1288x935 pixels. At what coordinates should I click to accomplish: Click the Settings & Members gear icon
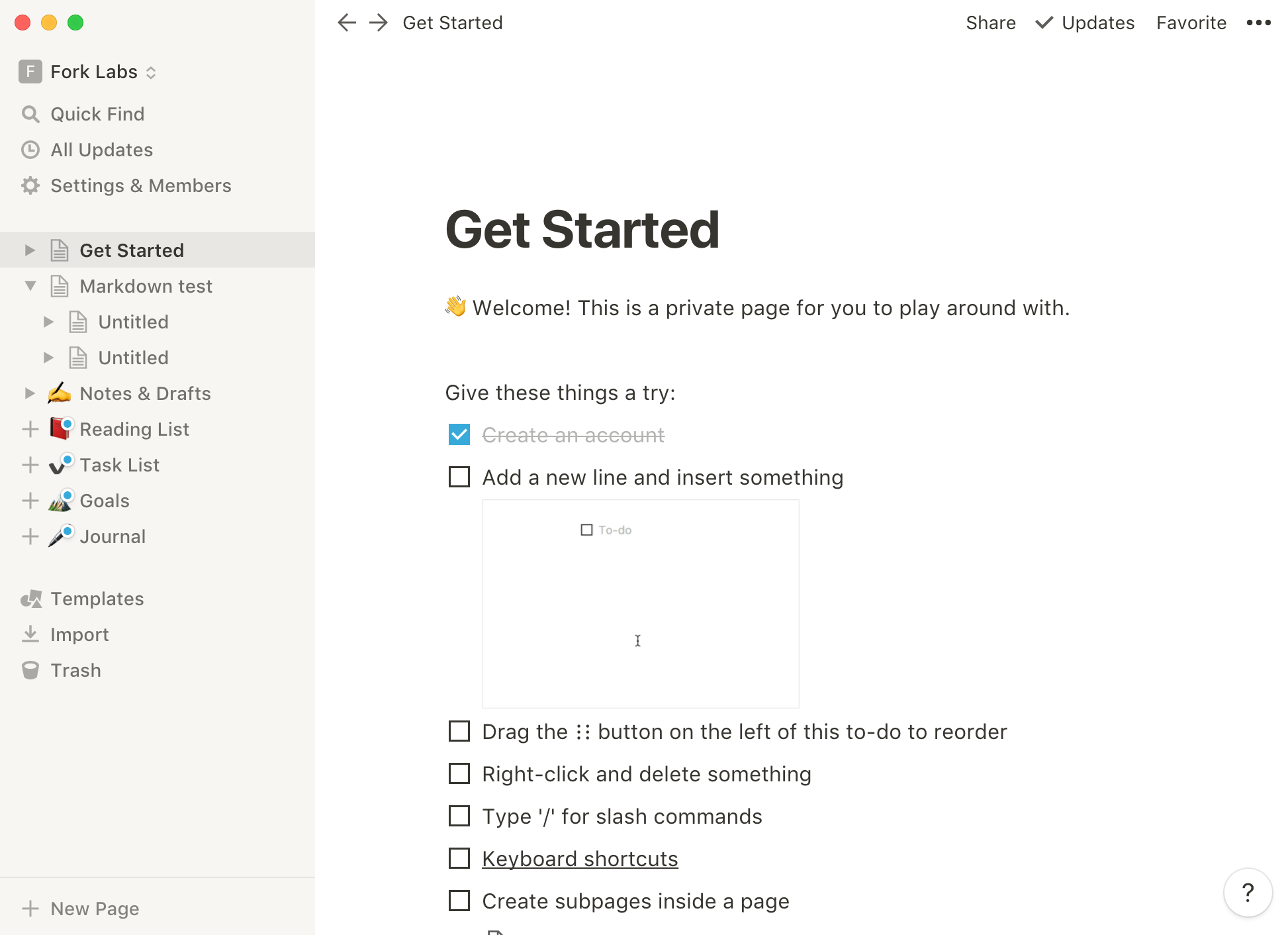(31, 185)
